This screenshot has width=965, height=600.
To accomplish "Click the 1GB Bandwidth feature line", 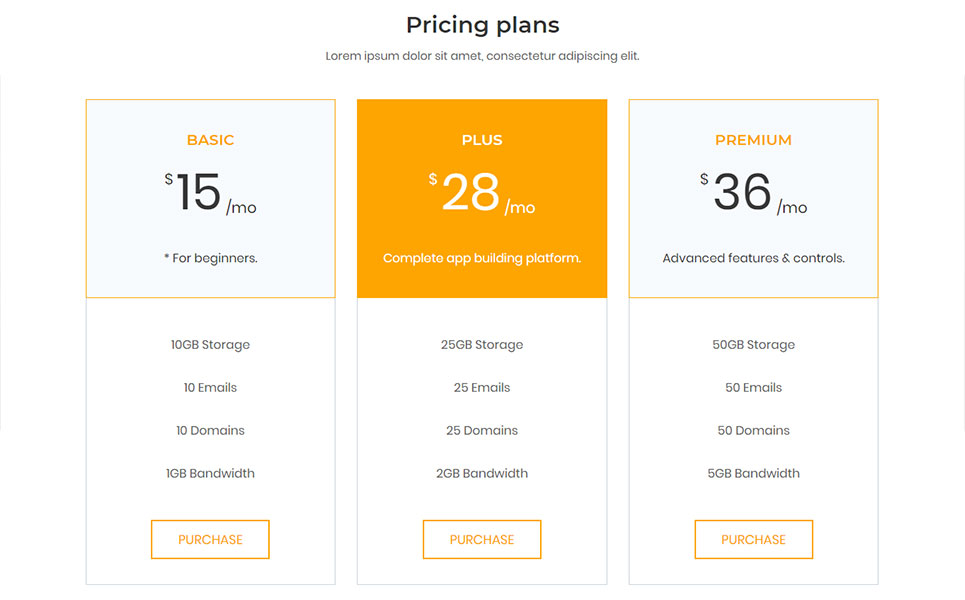I will (x=210, y=473).
